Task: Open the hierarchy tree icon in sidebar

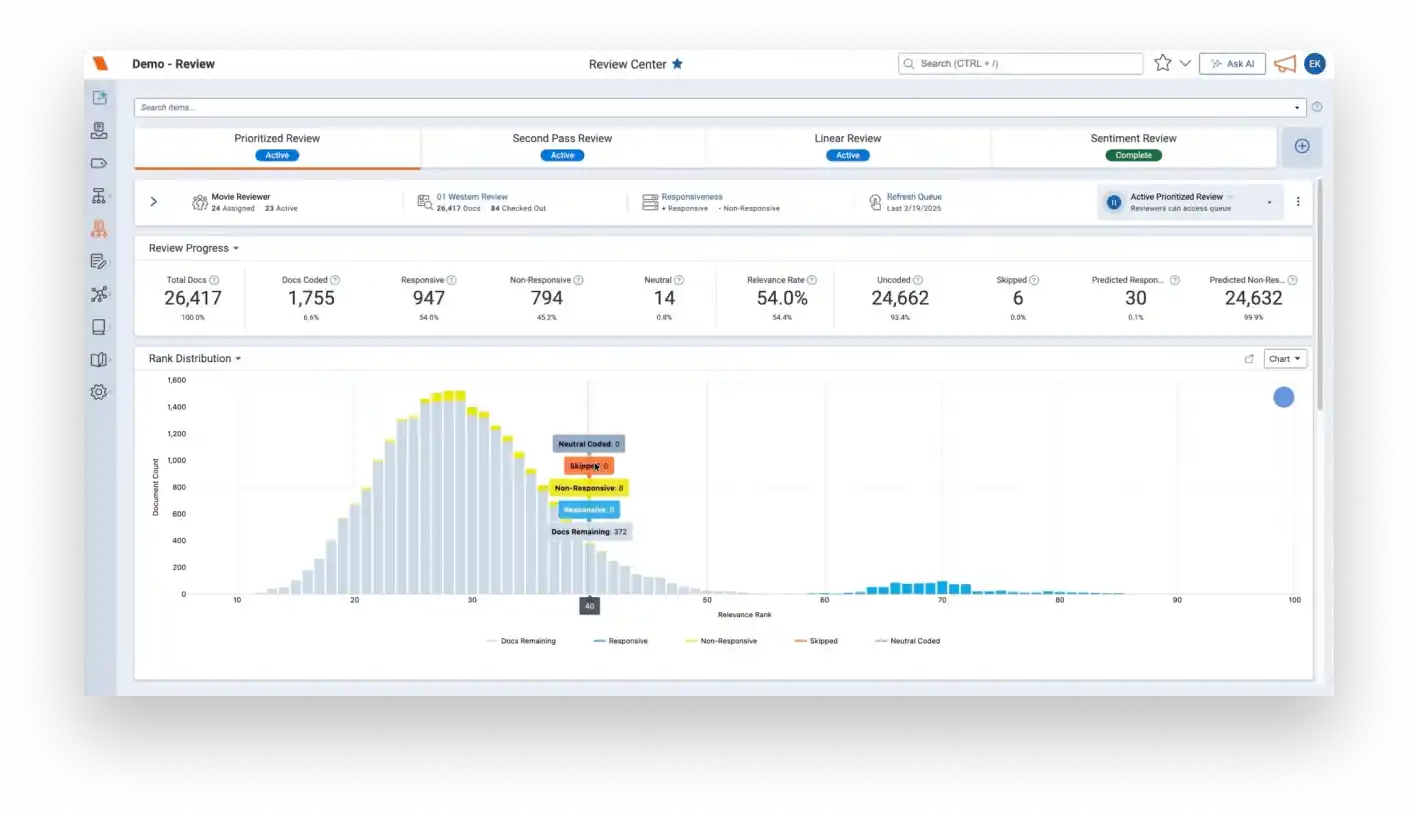Action: (x=99, y=196)
